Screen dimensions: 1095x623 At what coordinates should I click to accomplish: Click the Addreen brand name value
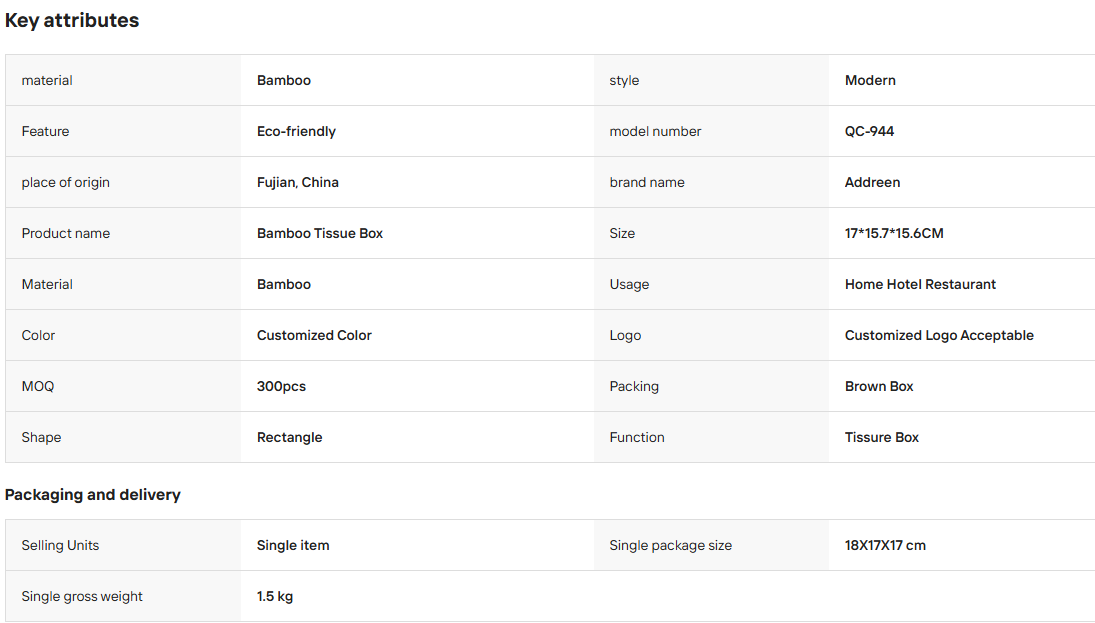872,182
